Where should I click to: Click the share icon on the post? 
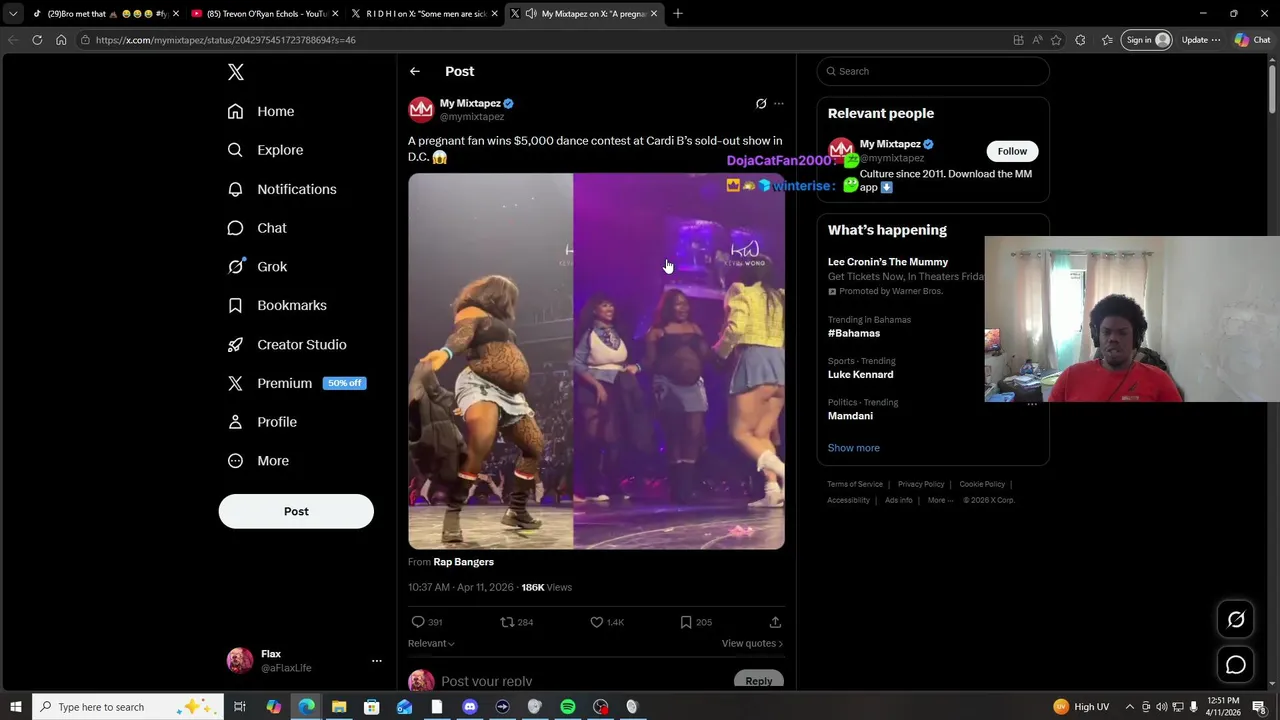click(x=775, y=622)
